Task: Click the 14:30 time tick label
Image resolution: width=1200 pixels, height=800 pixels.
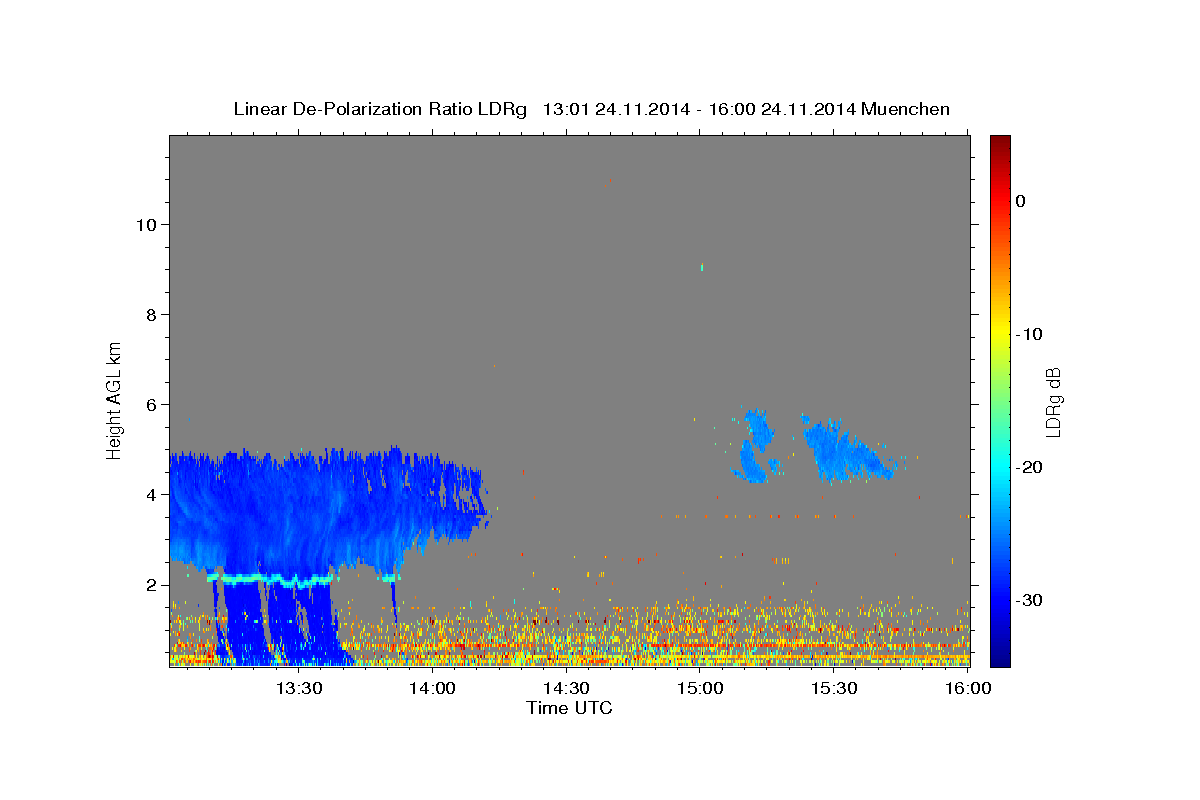Action: coord(565,688)
